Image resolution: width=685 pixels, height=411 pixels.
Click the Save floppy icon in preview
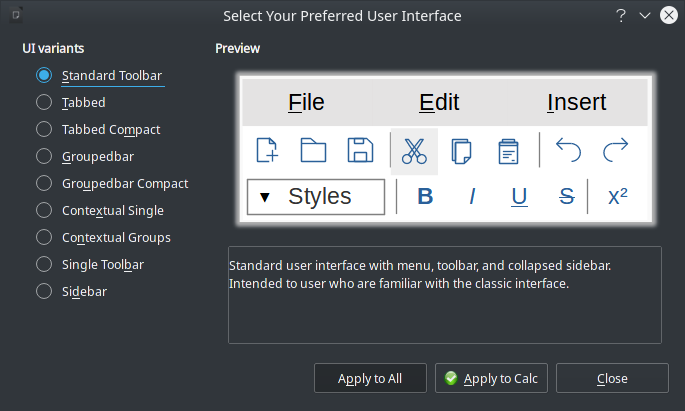pyautogui.click(x=360, y=150)
